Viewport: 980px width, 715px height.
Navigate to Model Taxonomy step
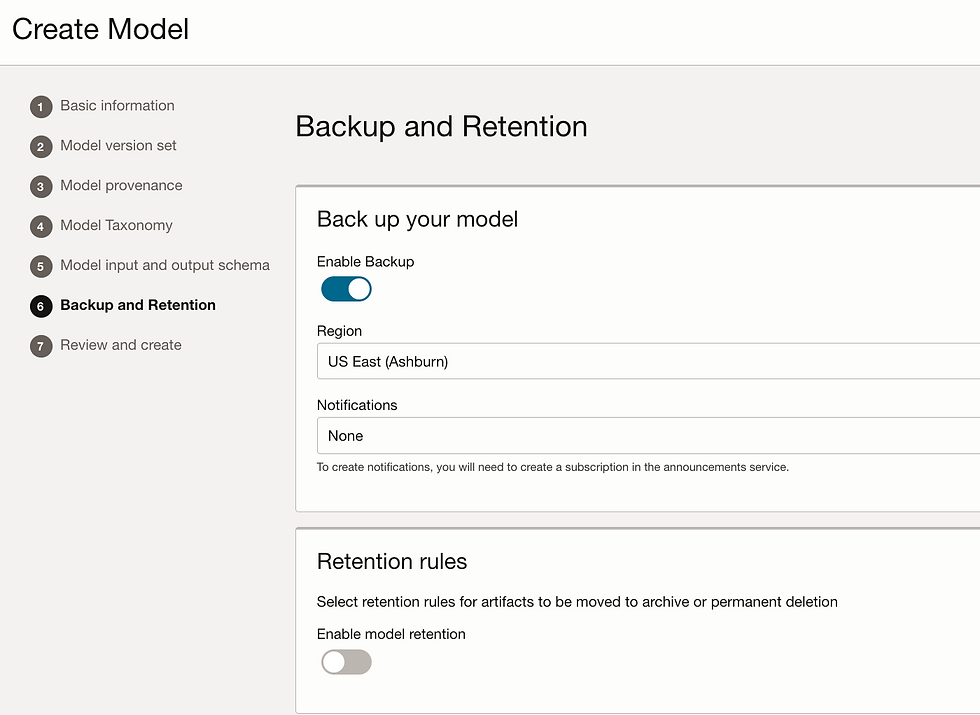116,226
